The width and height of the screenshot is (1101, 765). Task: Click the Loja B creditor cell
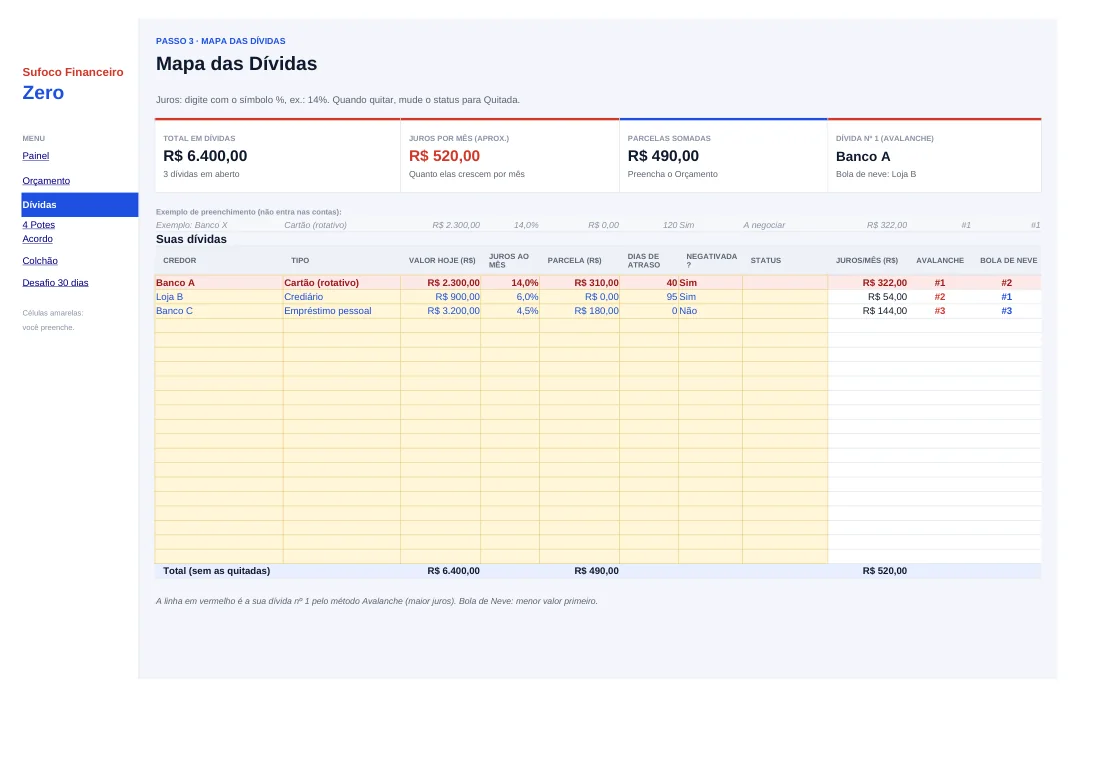pos(219,296)
